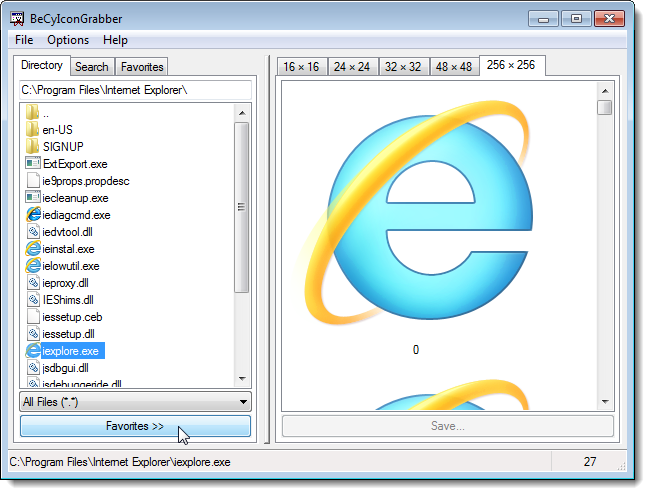Click the file list scroll up arrow
The image size is (650, 495).
pyautogui.click(x=242, y=113)
